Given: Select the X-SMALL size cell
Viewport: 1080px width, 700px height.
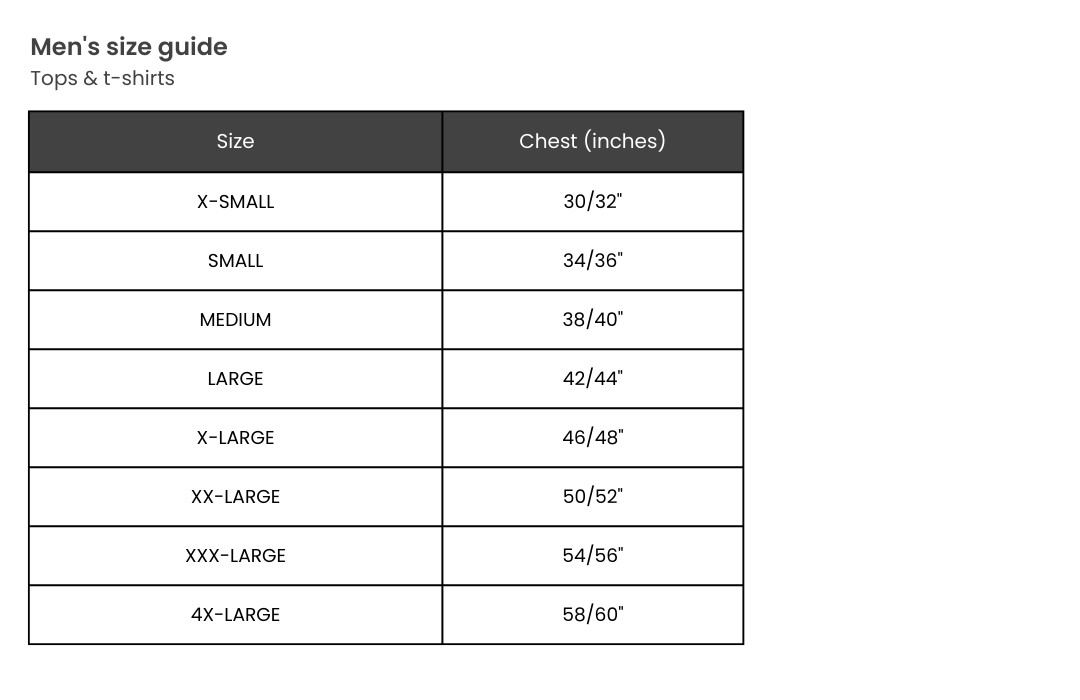Looking at the screenshot, I should pyautogui.click(x=235, y=202).
